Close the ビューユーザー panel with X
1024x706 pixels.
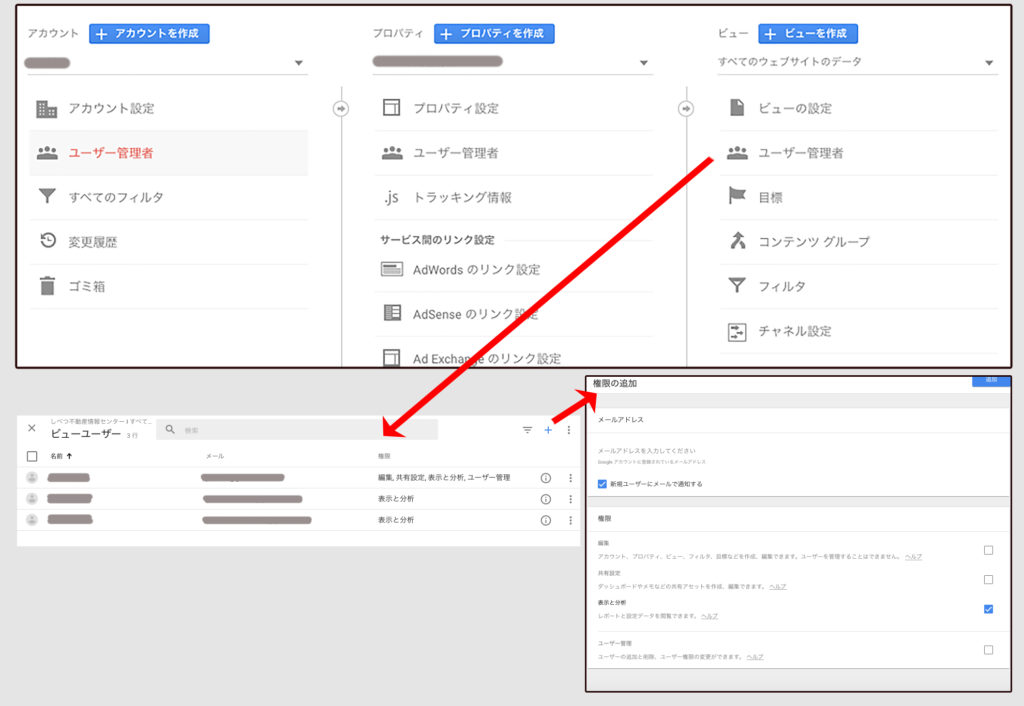click(x=32, y=429)
